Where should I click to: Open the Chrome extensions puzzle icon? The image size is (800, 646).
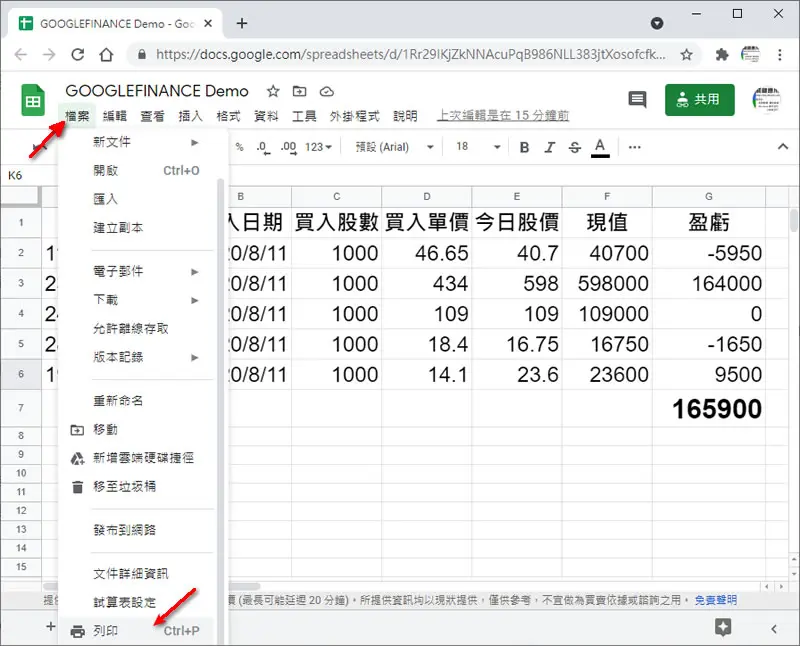tap(722, 55)
